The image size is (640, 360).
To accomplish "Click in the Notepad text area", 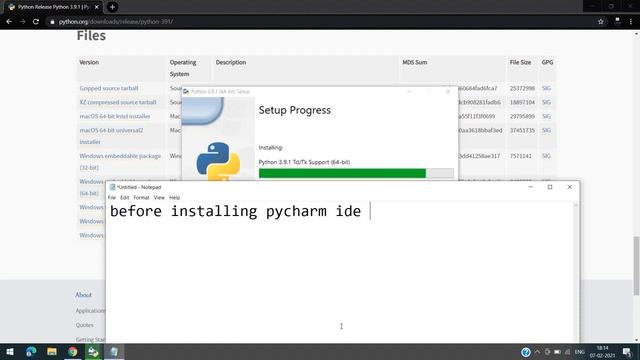I will pos(340,272).
